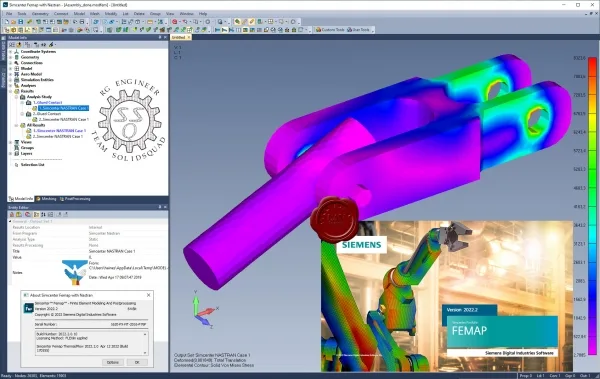Select highlighted '1..Simcenter NASTRAN Case 1' result
600x379 pixels.
tap(64, 108)
